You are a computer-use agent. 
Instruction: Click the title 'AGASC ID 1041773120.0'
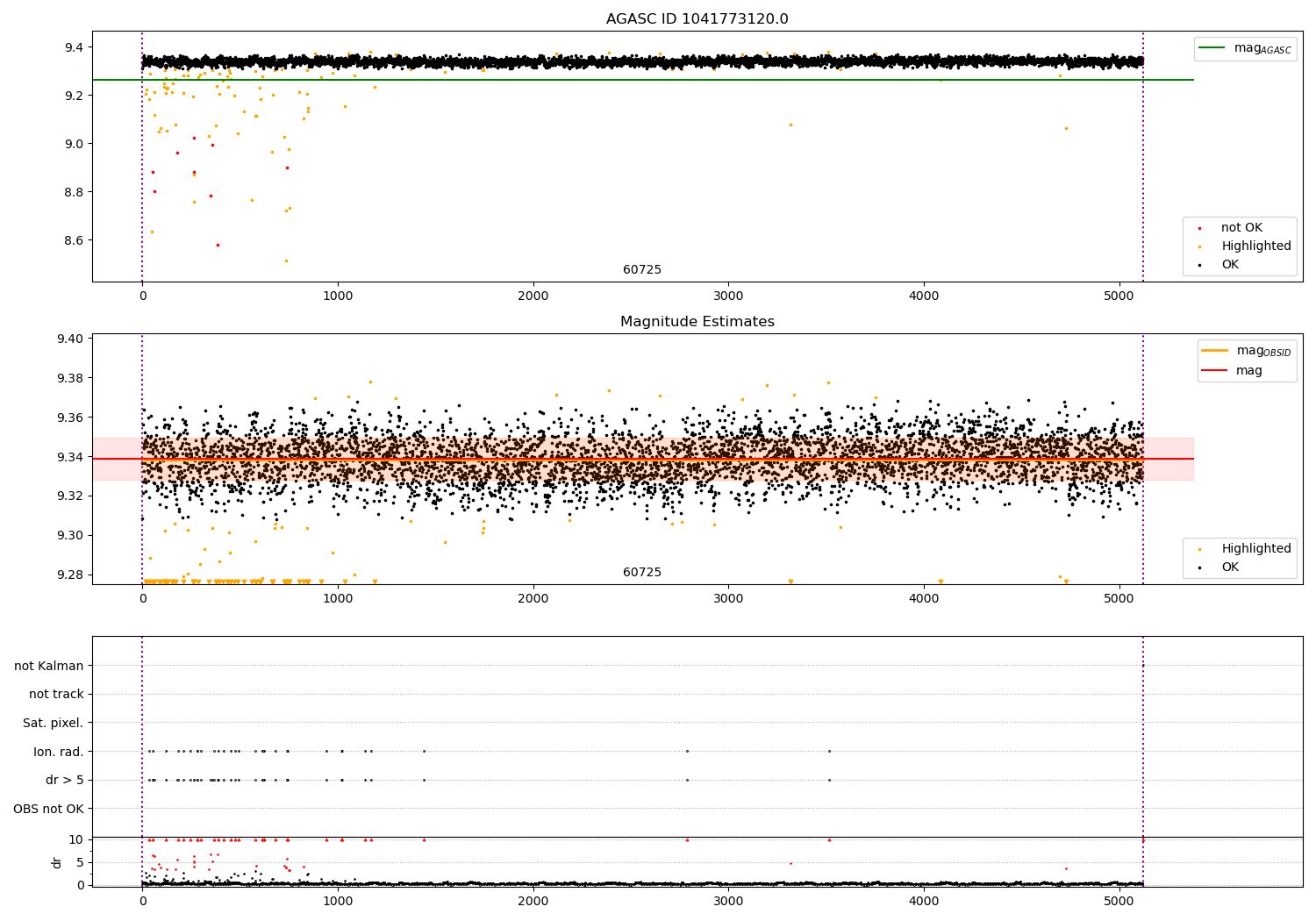click(697, 19)
